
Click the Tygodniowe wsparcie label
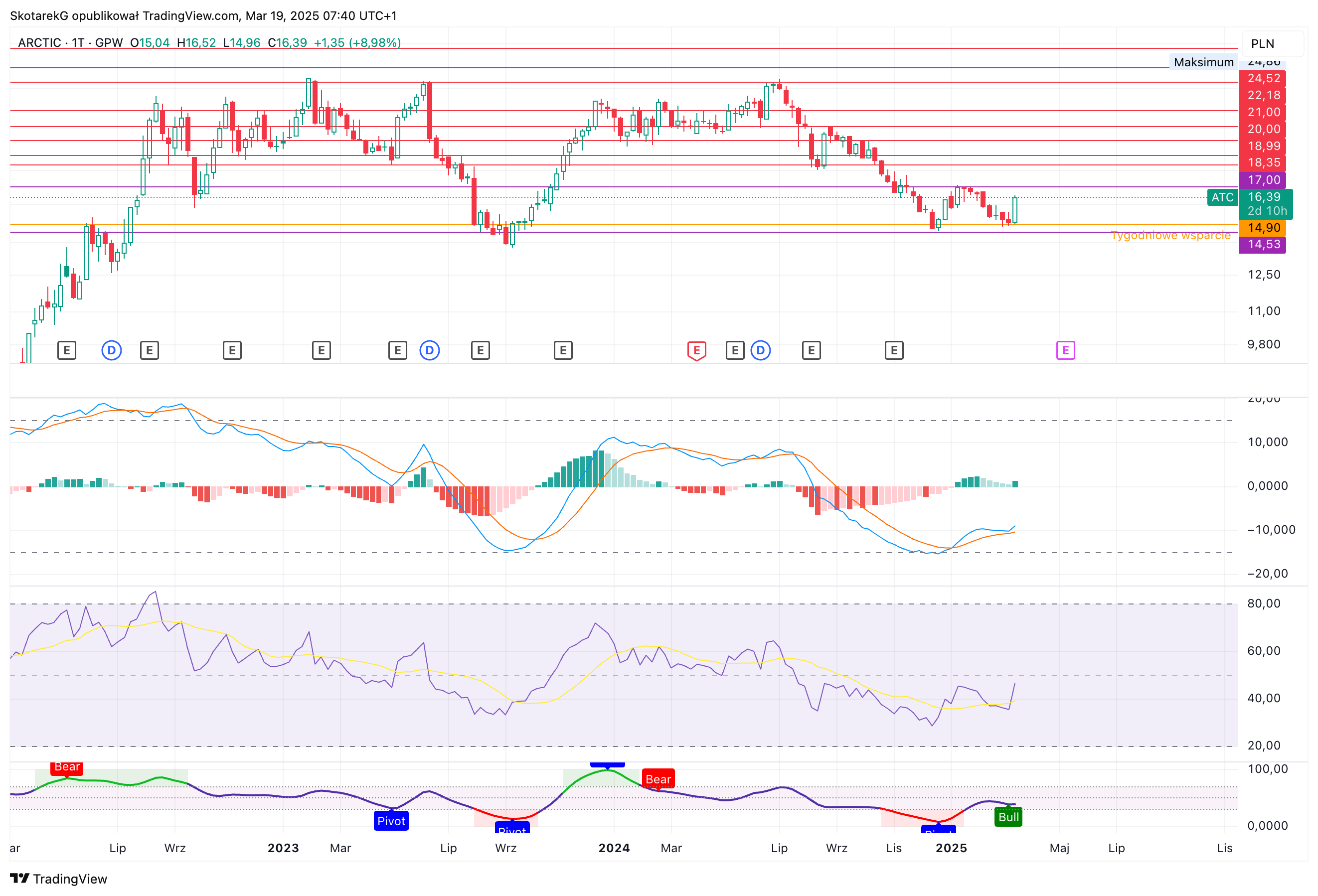click(1170, 235)
